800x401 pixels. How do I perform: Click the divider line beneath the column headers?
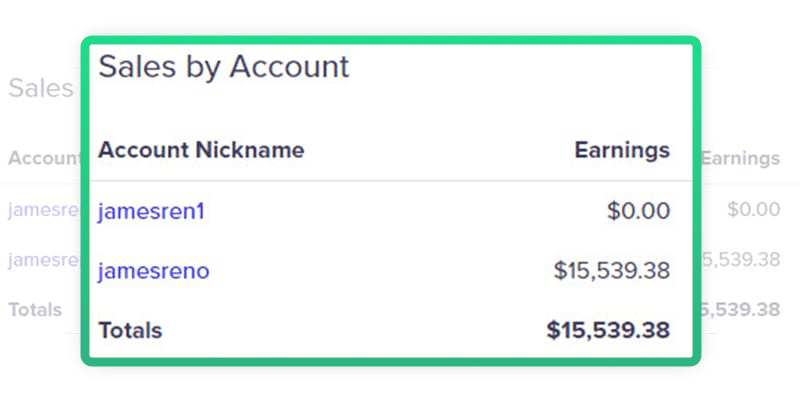click(x=390, y=181)
